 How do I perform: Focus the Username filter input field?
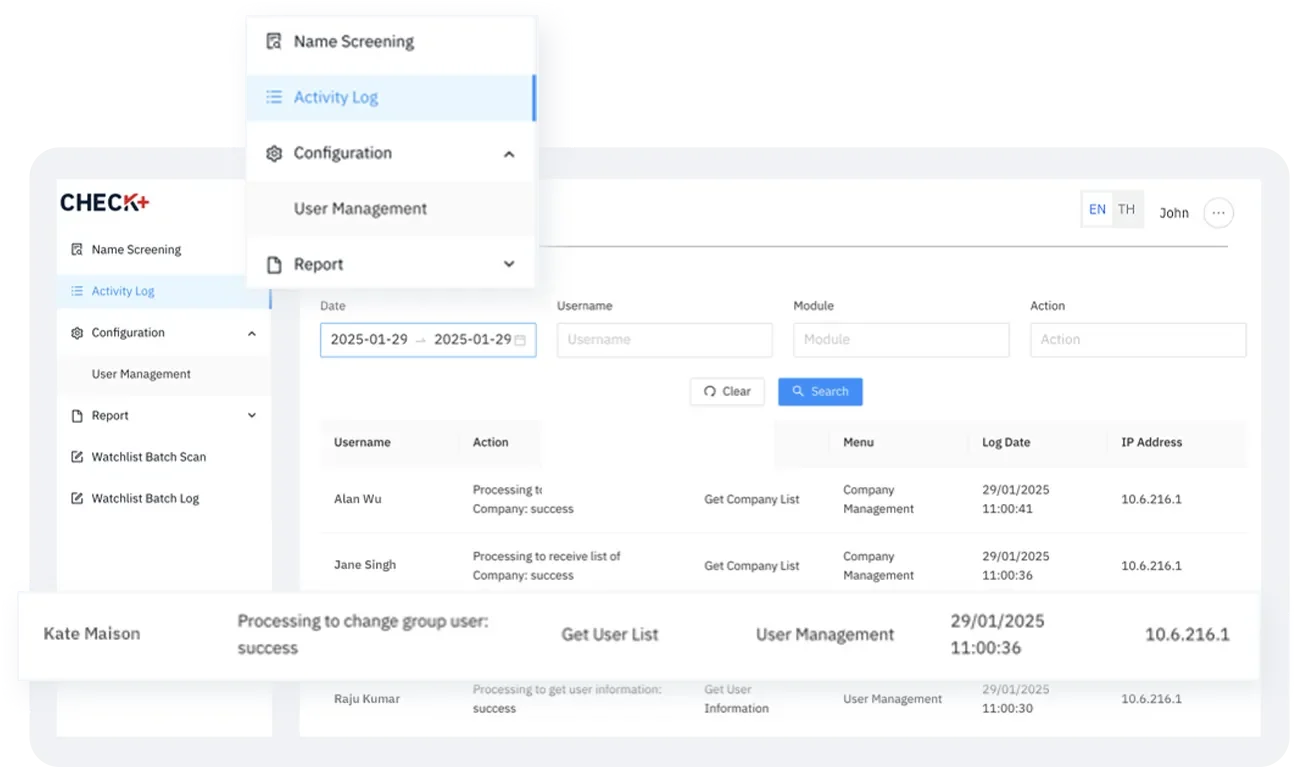(664, 340)
